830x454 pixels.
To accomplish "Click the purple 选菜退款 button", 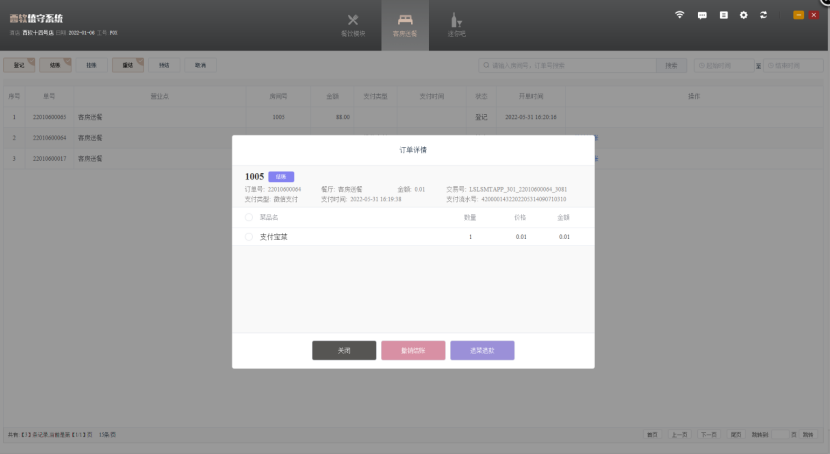I will point(482,351).
